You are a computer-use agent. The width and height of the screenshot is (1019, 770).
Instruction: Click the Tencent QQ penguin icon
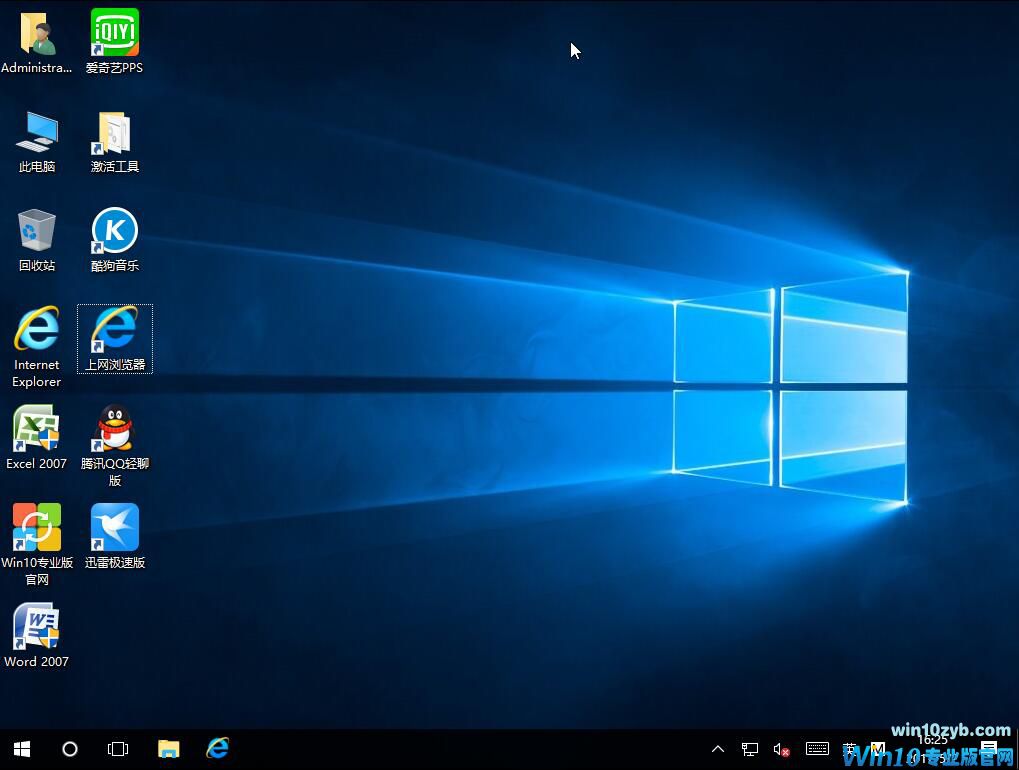click(x=114, y=429)
